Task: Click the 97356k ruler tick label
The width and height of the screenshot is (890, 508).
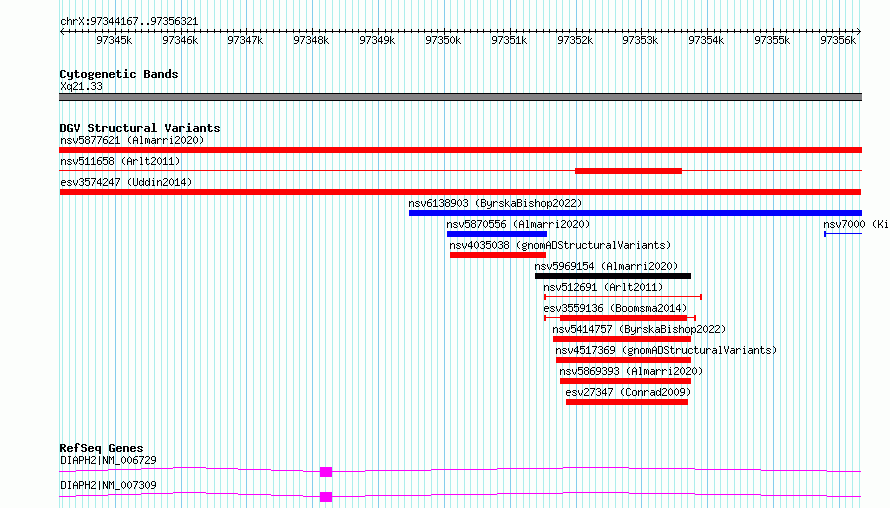Action: click(x=838, y=40)
